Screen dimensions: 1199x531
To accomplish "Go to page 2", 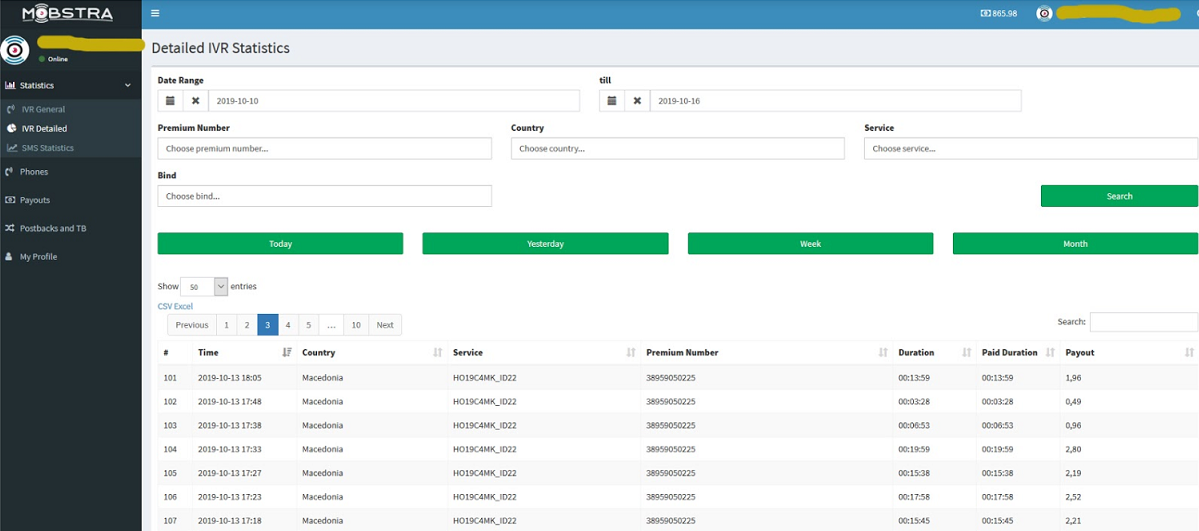I will tap(247, 325).
